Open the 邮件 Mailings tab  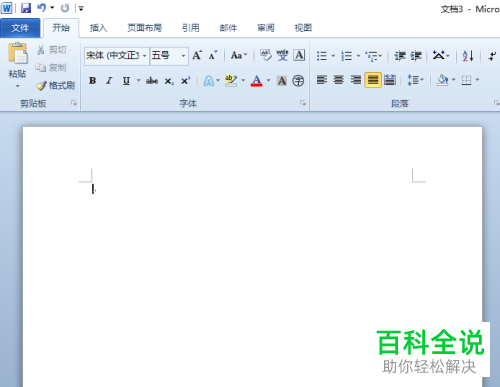tap(228, 28)
